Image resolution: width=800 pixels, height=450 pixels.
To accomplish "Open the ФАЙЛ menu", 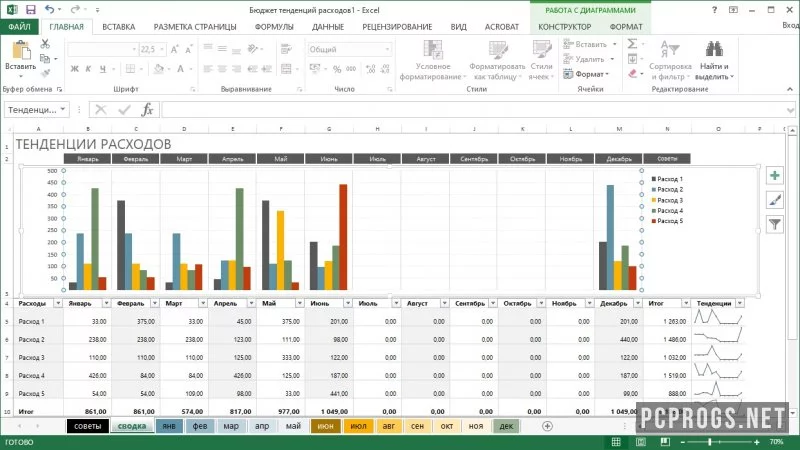I will (x=19, y=27).
